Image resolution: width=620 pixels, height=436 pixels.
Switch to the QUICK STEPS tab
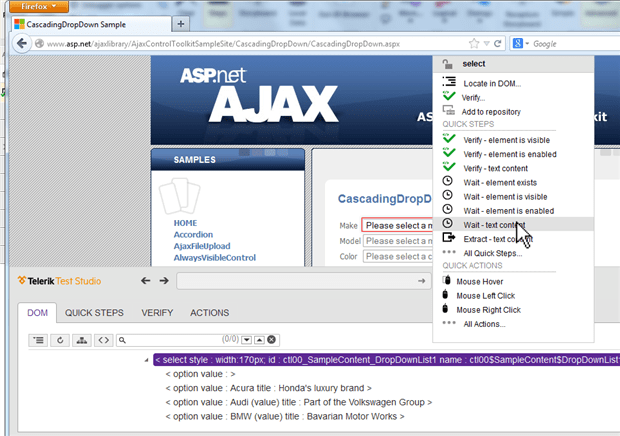pos(94,313)
